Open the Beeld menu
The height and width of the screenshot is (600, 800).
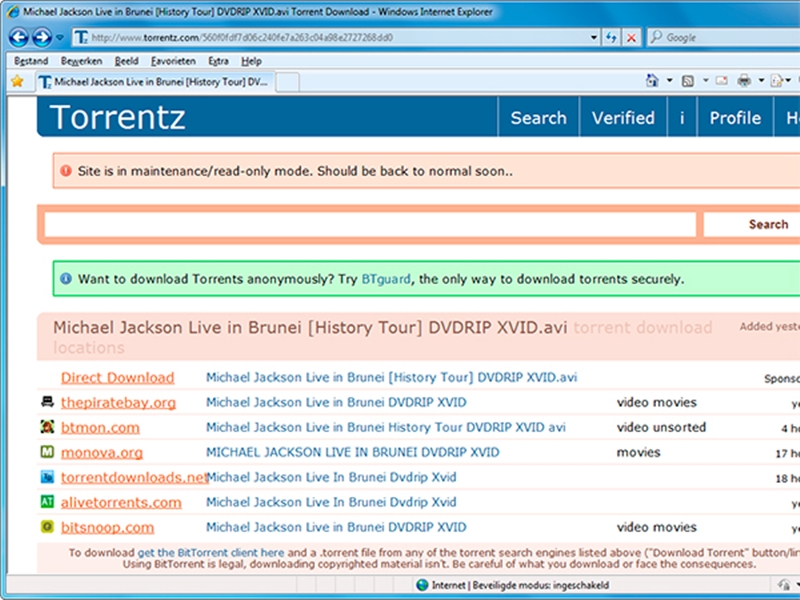point(127,61)
